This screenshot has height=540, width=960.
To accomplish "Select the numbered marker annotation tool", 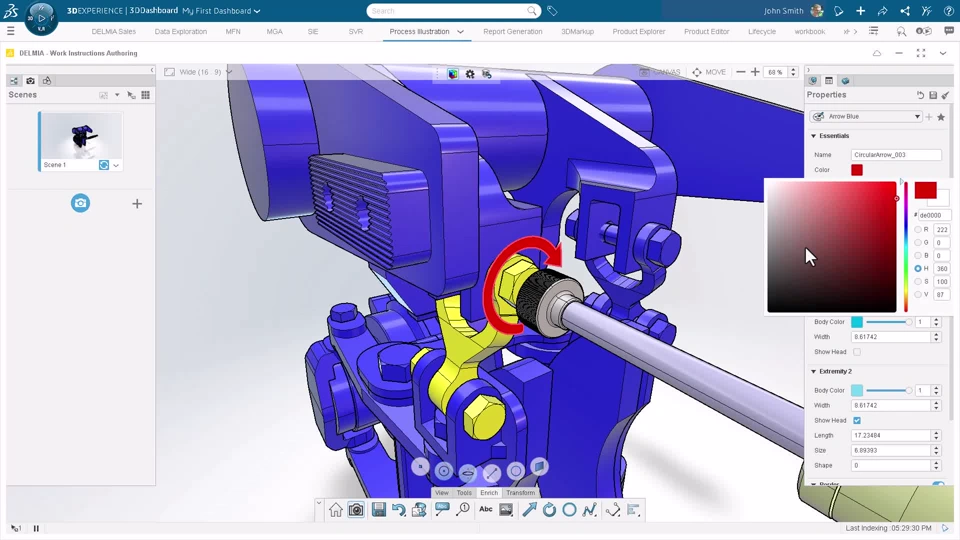I will [463, 509].
